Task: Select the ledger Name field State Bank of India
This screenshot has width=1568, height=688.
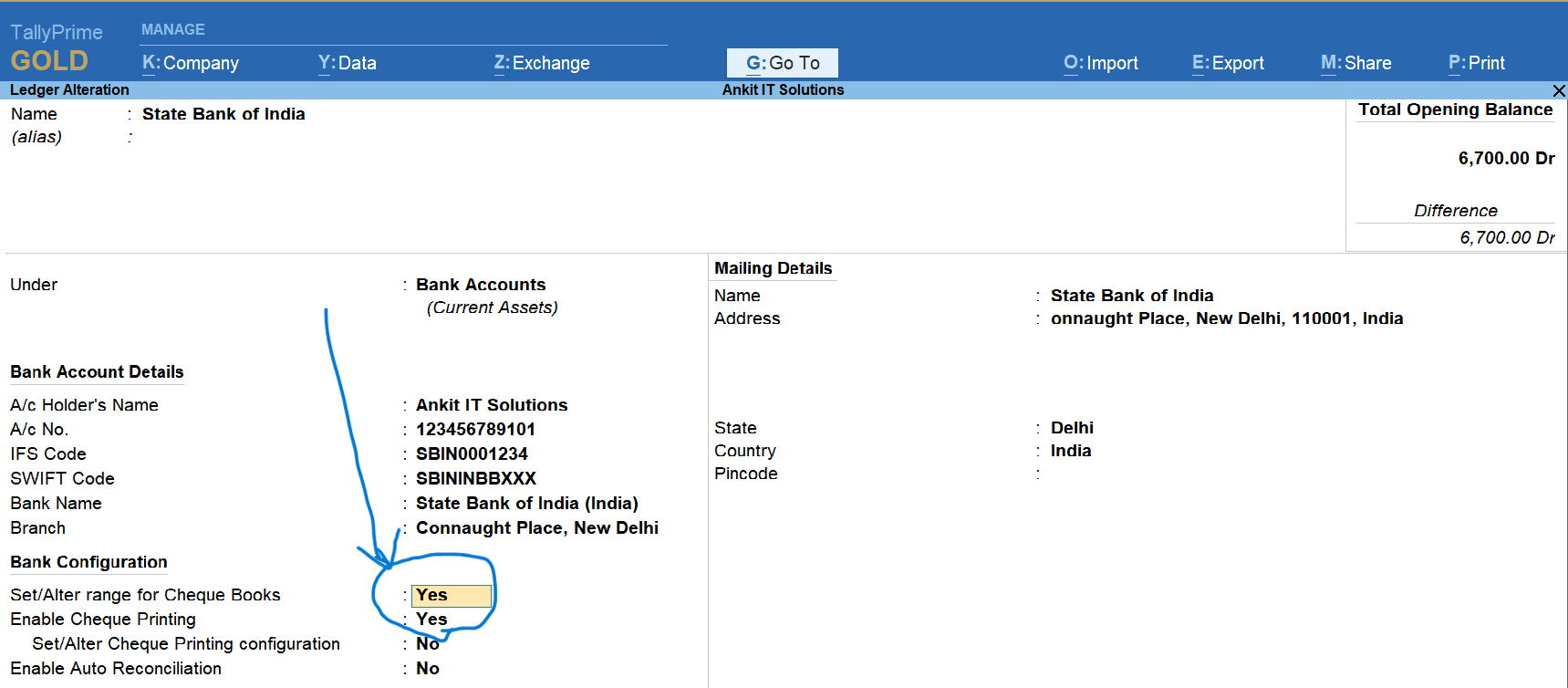Action: [223, 114]
